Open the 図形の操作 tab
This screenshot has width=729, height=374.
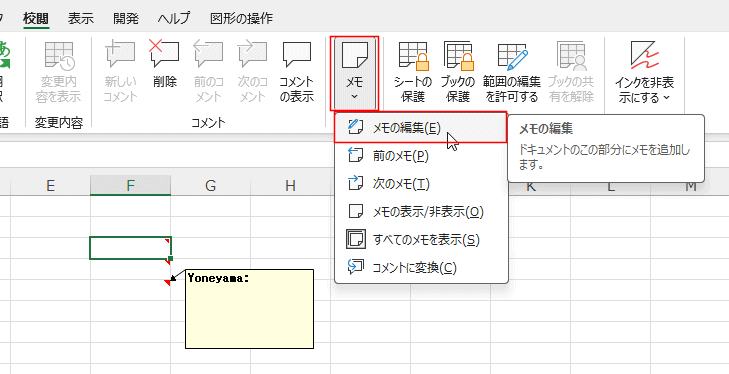click(241, 19)
